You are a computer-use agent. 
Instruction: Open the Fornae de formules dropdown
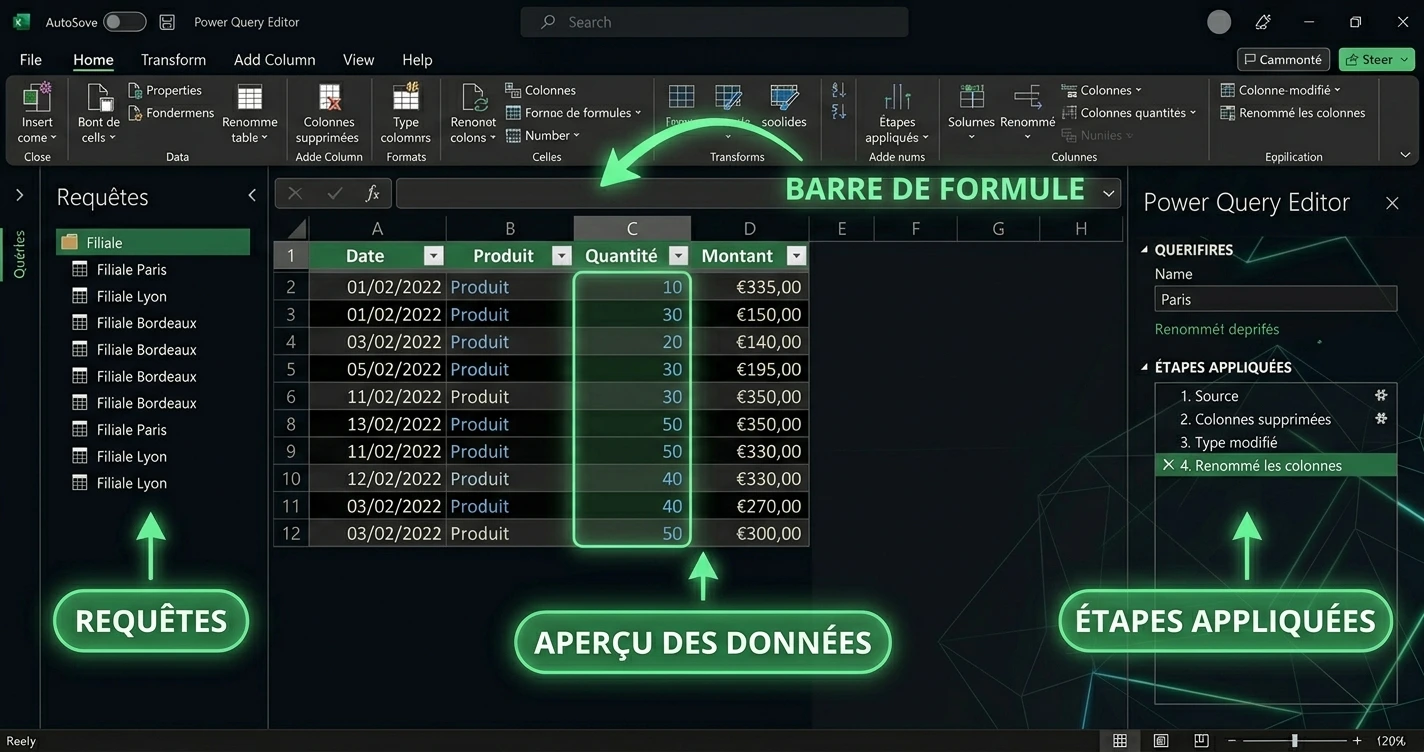point(573,113)
